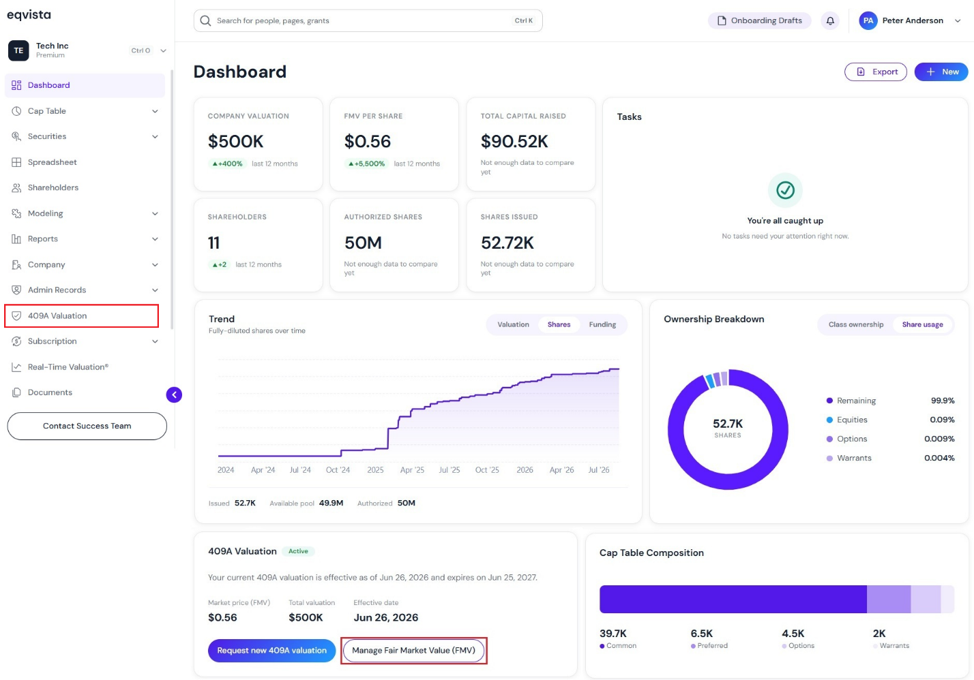Click the Subscription dollar icon
The width and height of the screenshot is (974, 680).
coord(16,341)
